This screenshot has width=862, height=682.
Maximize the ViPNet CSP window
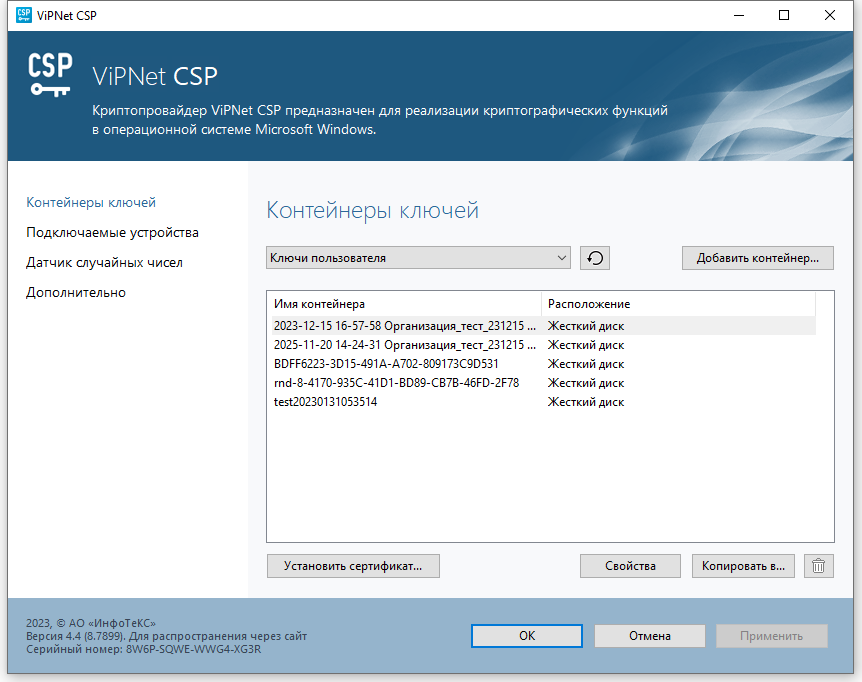[x=784, y=15]
